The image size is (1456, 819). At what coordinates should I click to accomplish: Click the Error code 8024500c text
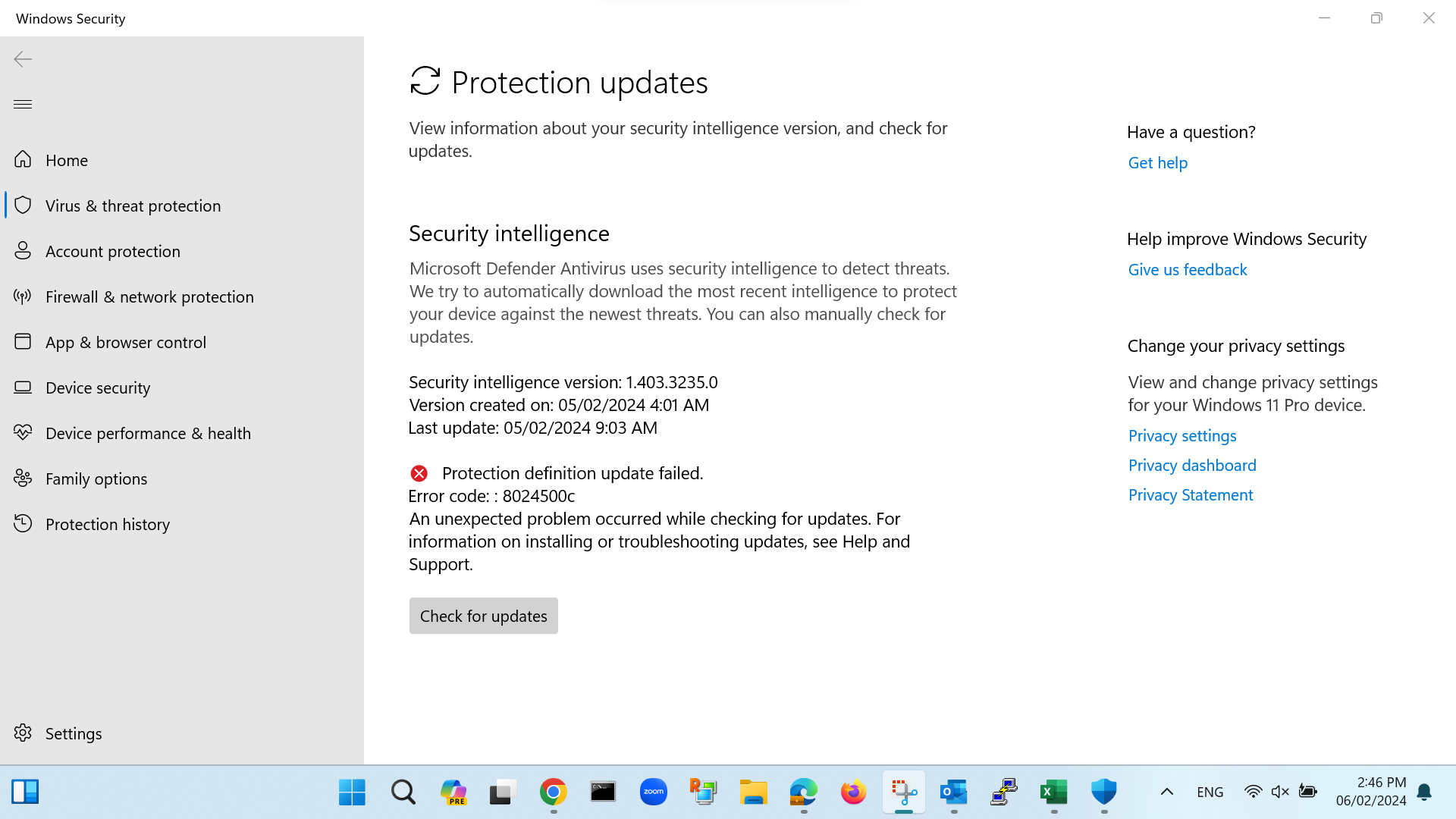click(x=491, y=496)
